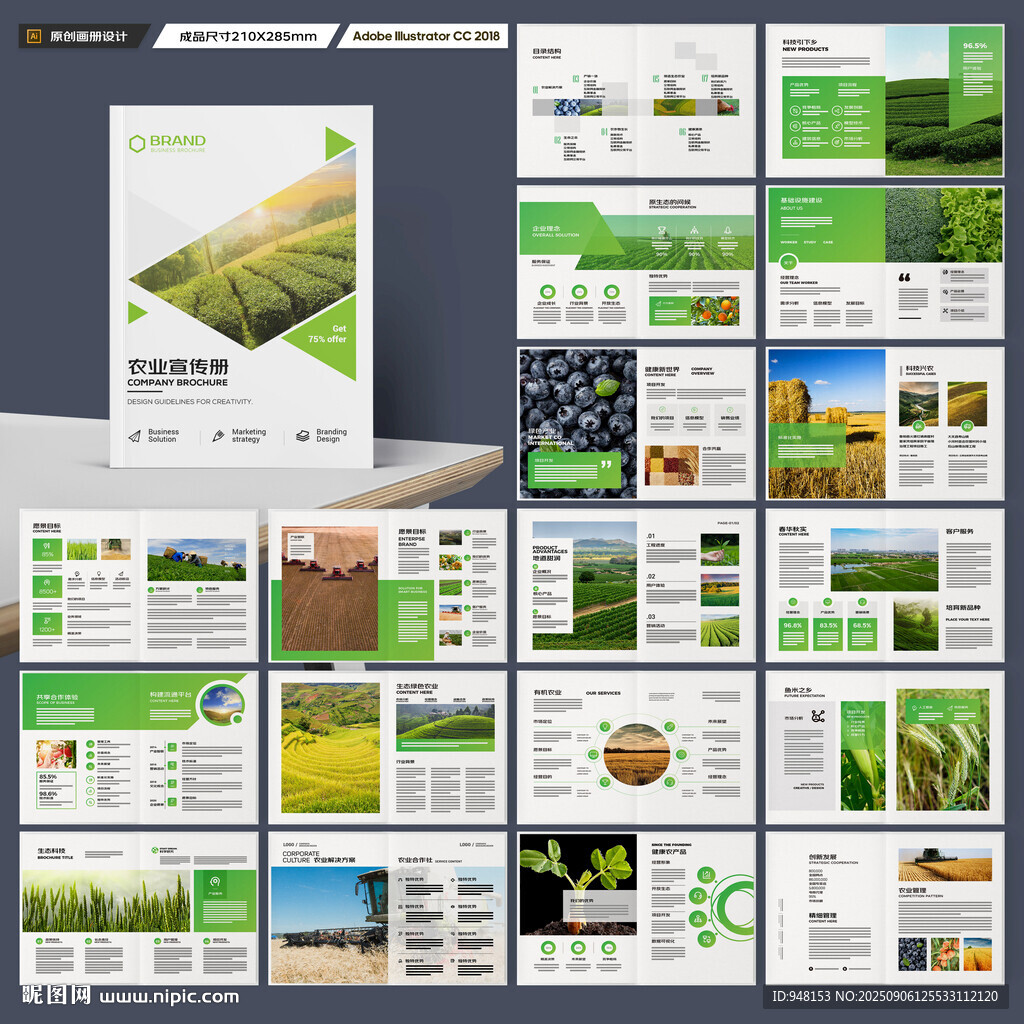Click the 基础设施建设 heading
The height and width of the screenshot is (1024, 1024).
[x=801, y=200]
